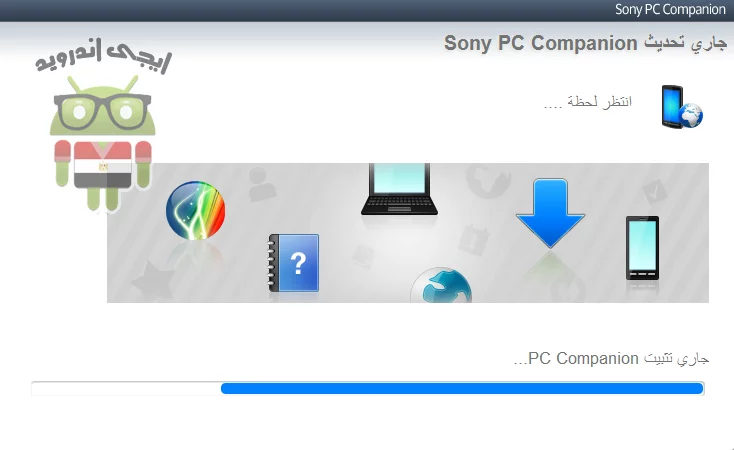The height and width of the screenshot is (450, 734).
Task: Click the Sony PC Companion update heading
Action: (x=585, y=43)
